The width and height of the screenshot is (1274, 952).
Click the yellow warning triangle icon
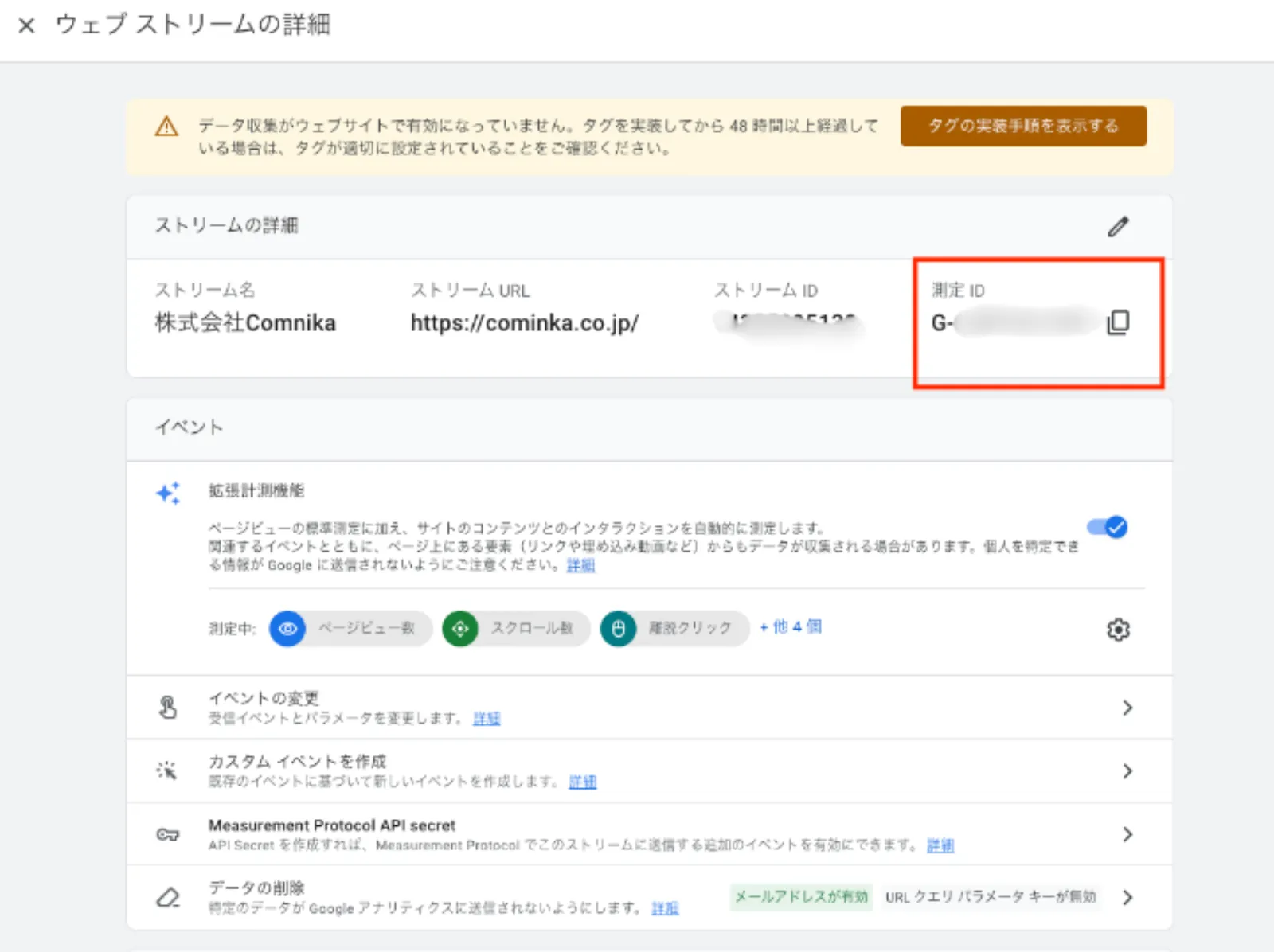(166, 126)
